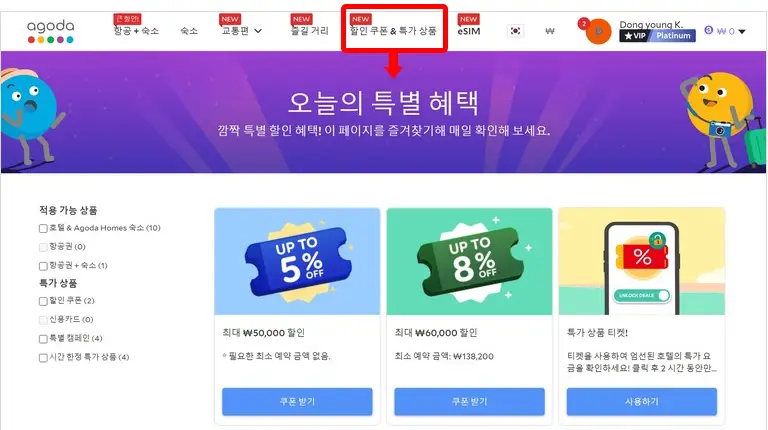Enable the 특별 캠페인 (4) filter checkbox
Screen dimensions: 768x430
tap(43, 339)
